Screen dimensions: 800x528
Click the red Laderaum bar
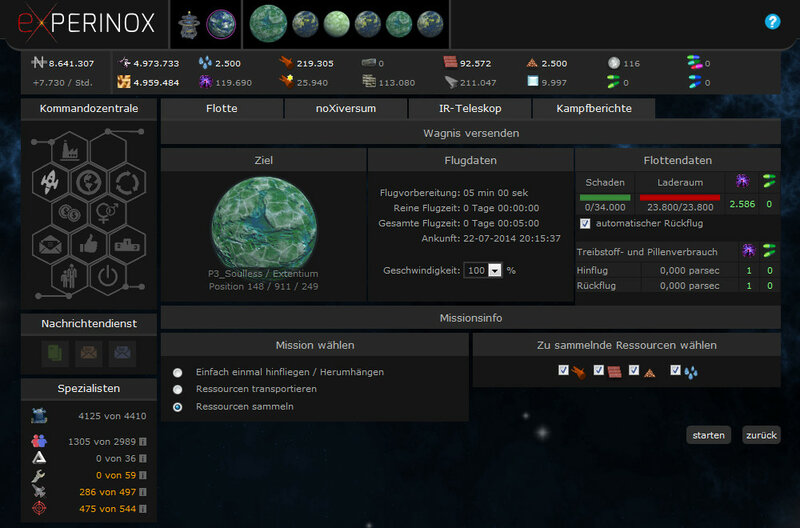(x=680, y=197)
